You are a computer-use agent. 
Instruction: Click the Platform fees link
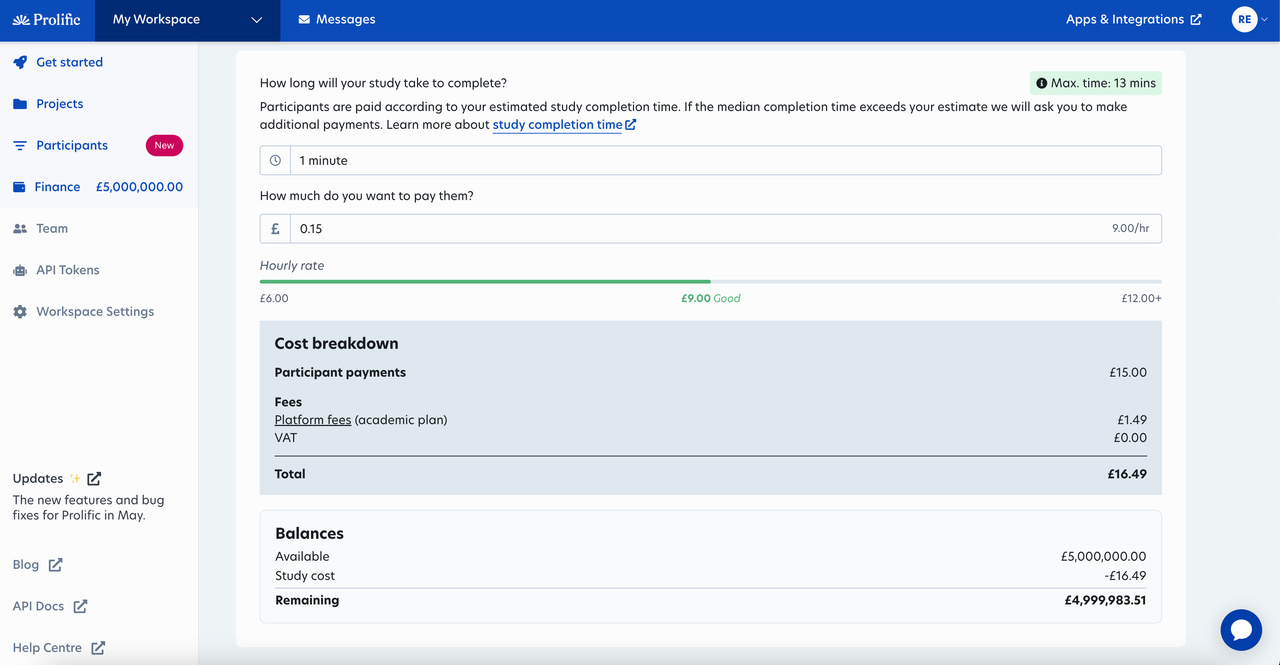pos(312,420)
